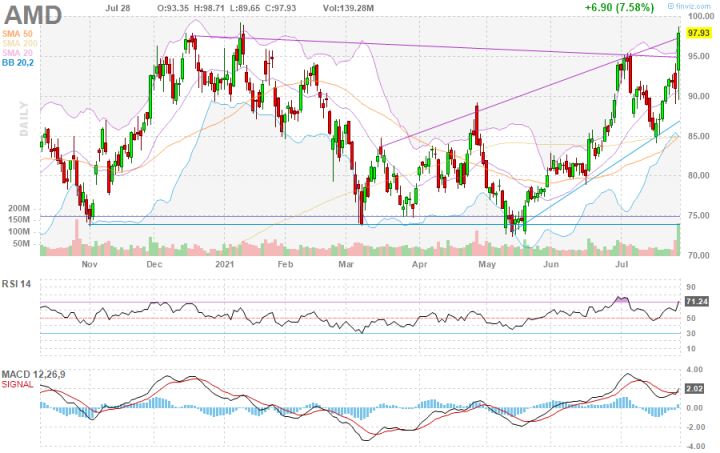720x453 pixels.
Task: Click the tall green volume bar for Jul 28
Action: [x=678, y=240]
